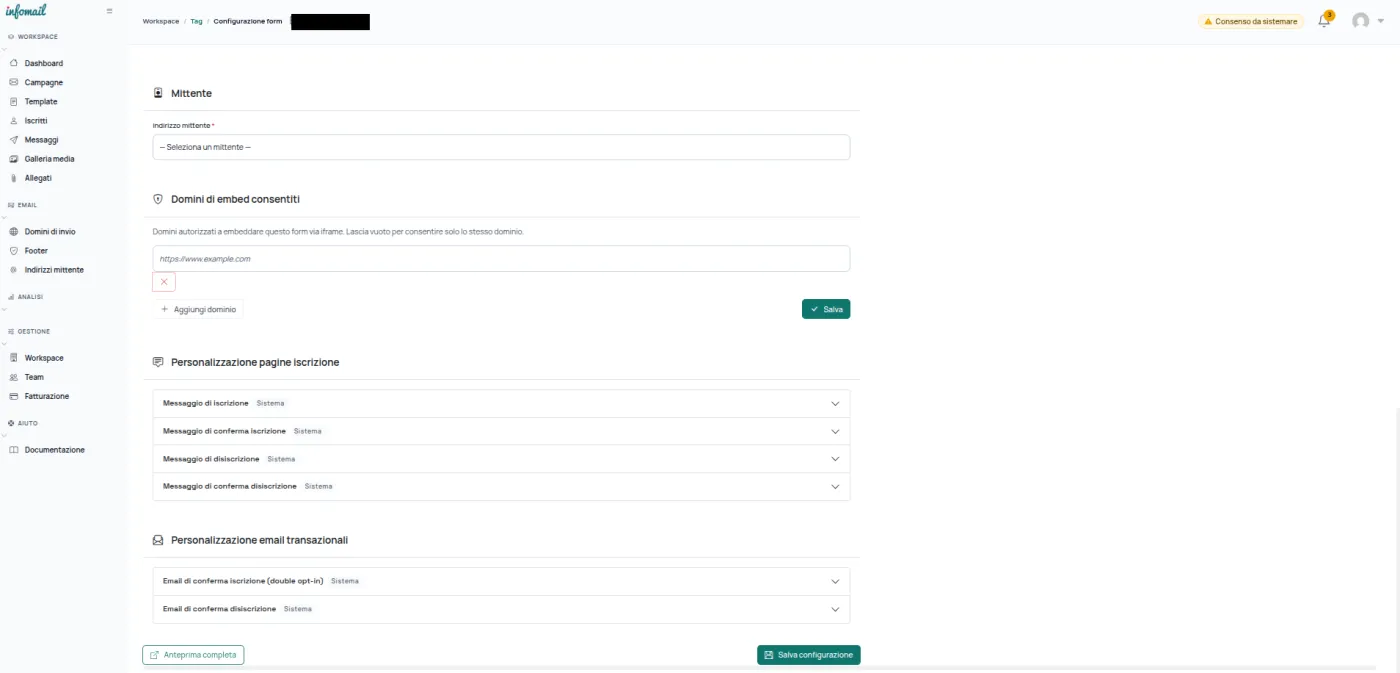This screenshot has width=1400, height=673.
Task: Open the Dashboard icon in the sidebar
Action: tap(14, 63)
